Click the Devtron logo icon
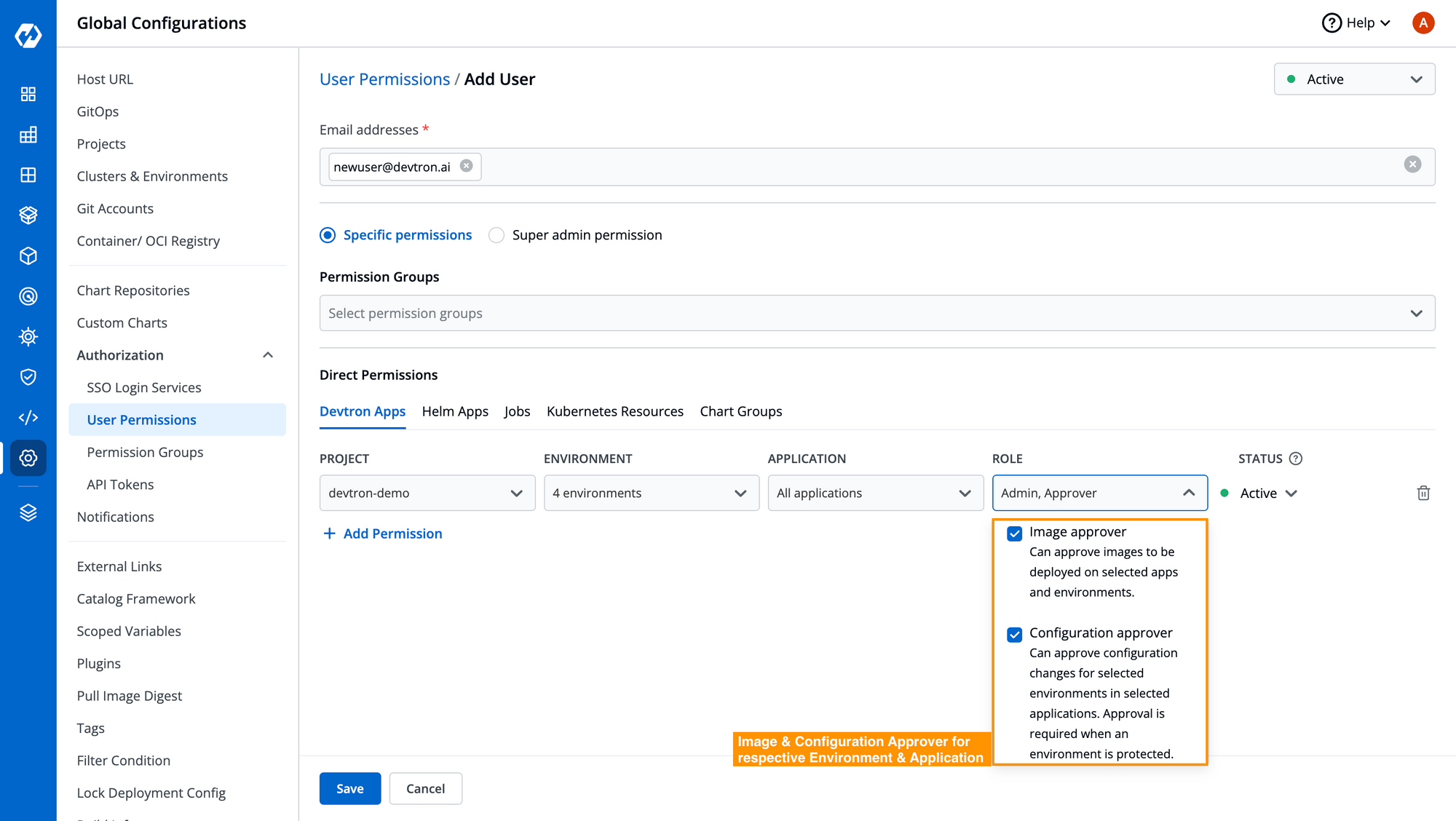1456x821 pixels. point(28,34)
